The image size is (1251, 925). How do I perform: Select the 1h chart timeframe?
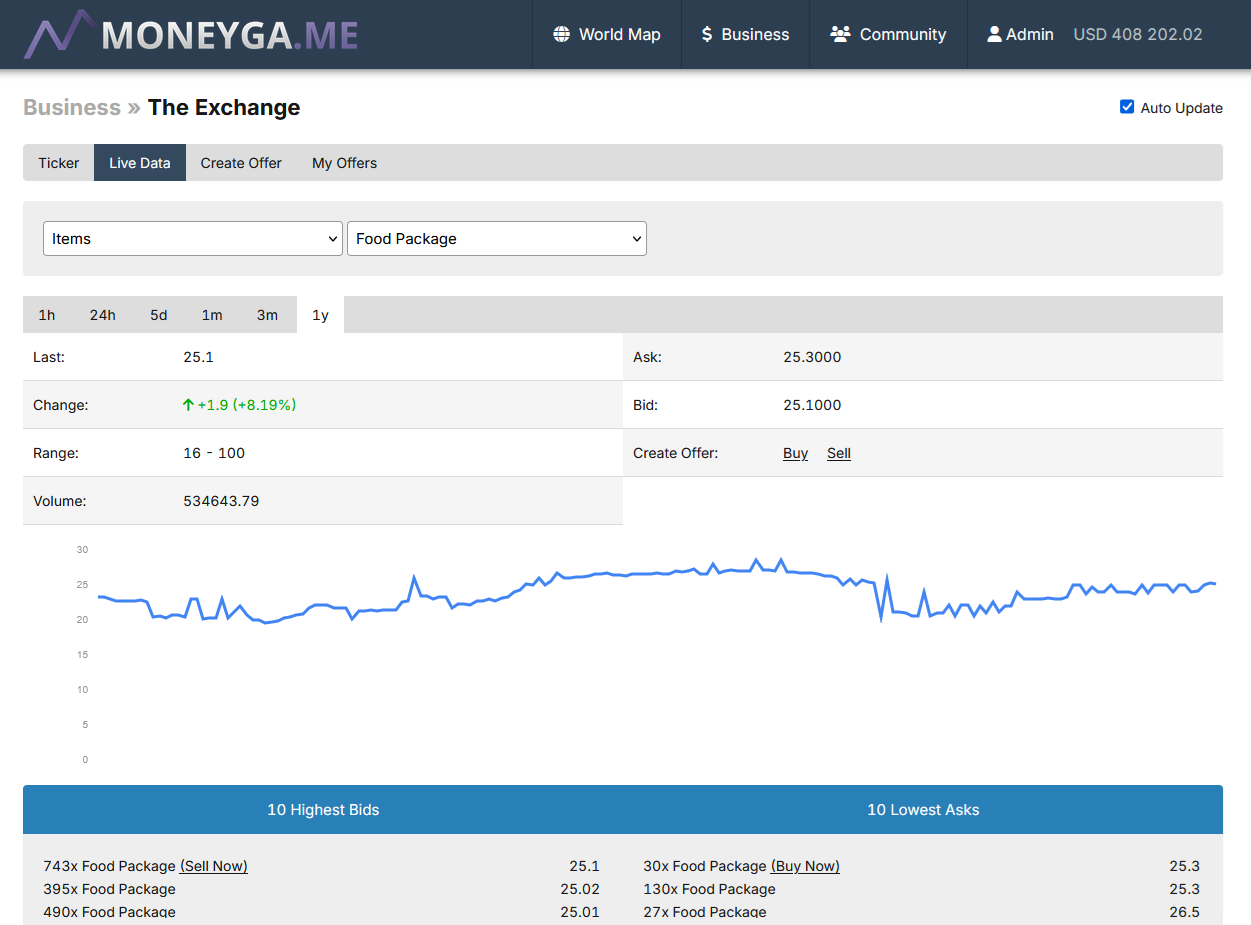click(x=47, y=315)
